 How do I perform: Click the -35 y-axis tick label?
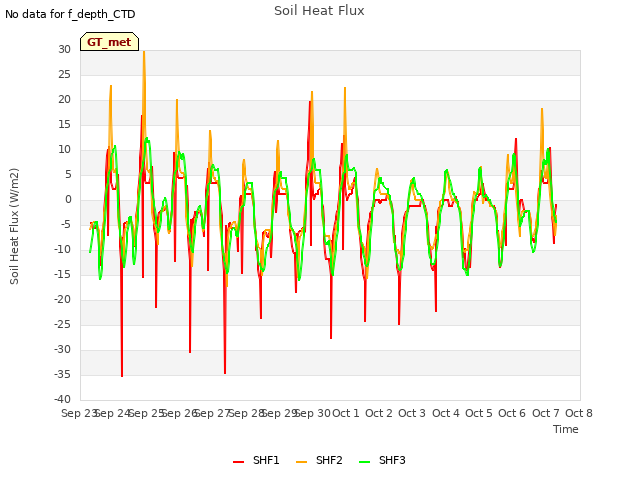(62, 374)
